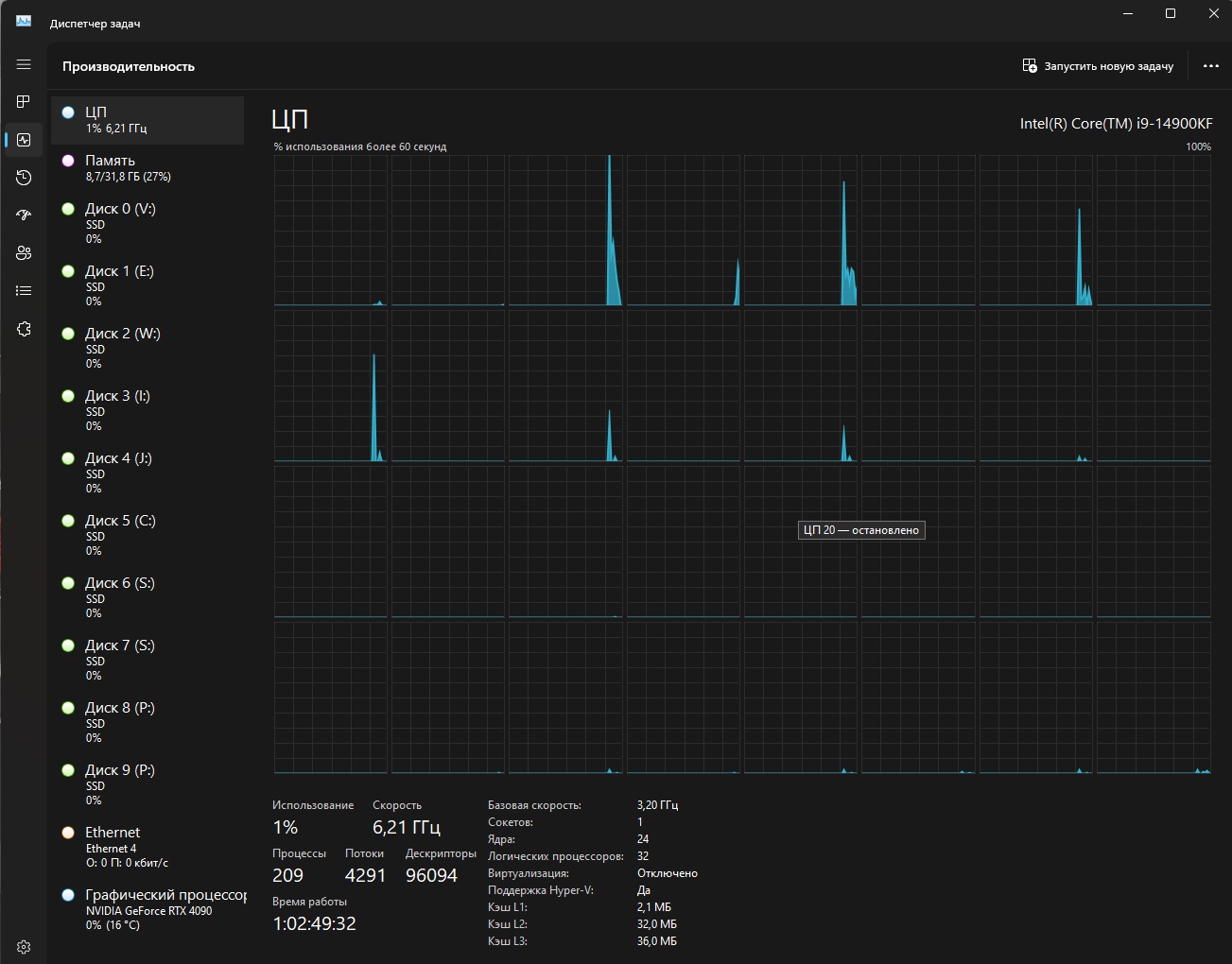Select Диск 1 (E:) entry

click(x=147, y=285)
